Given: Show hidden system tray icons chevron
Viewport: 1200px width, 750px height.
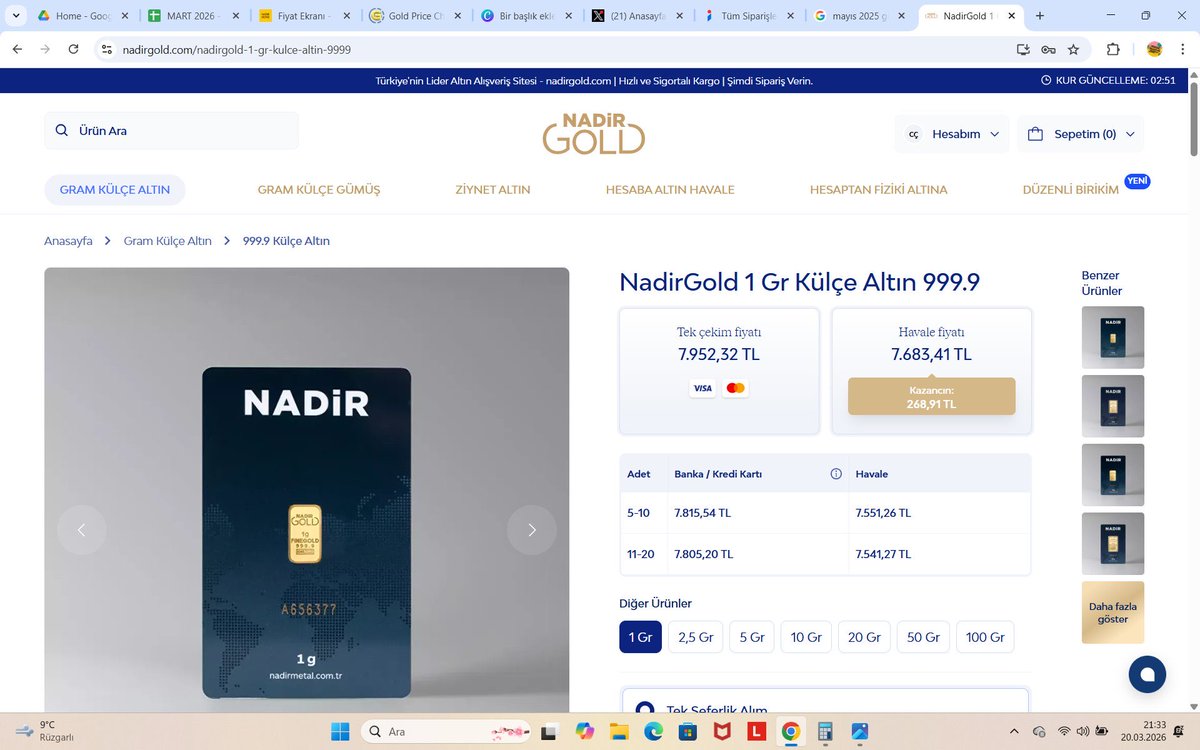Looking at the screenshot, I should coord(1014,731).
